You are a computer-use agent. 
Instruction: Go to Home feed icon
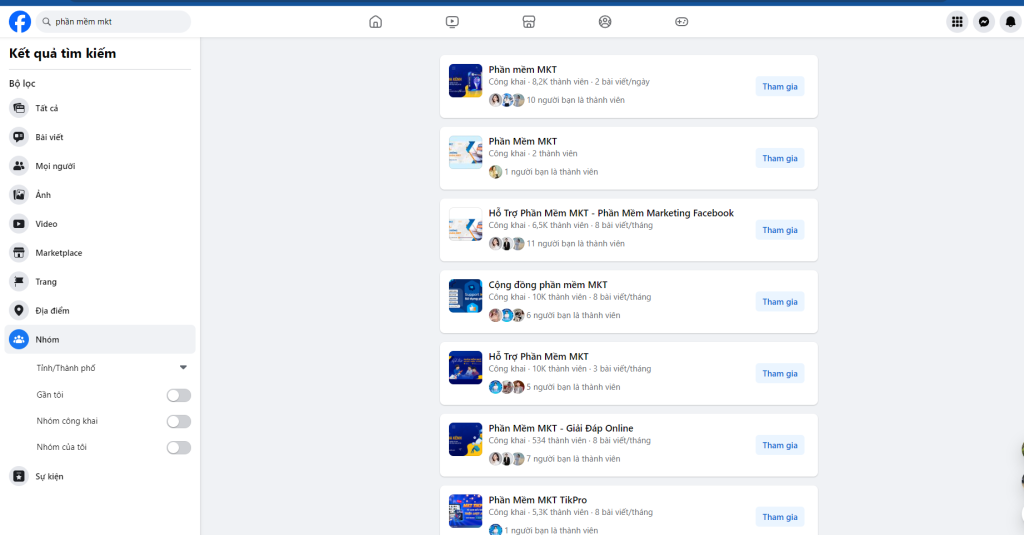tap(376, 22)
